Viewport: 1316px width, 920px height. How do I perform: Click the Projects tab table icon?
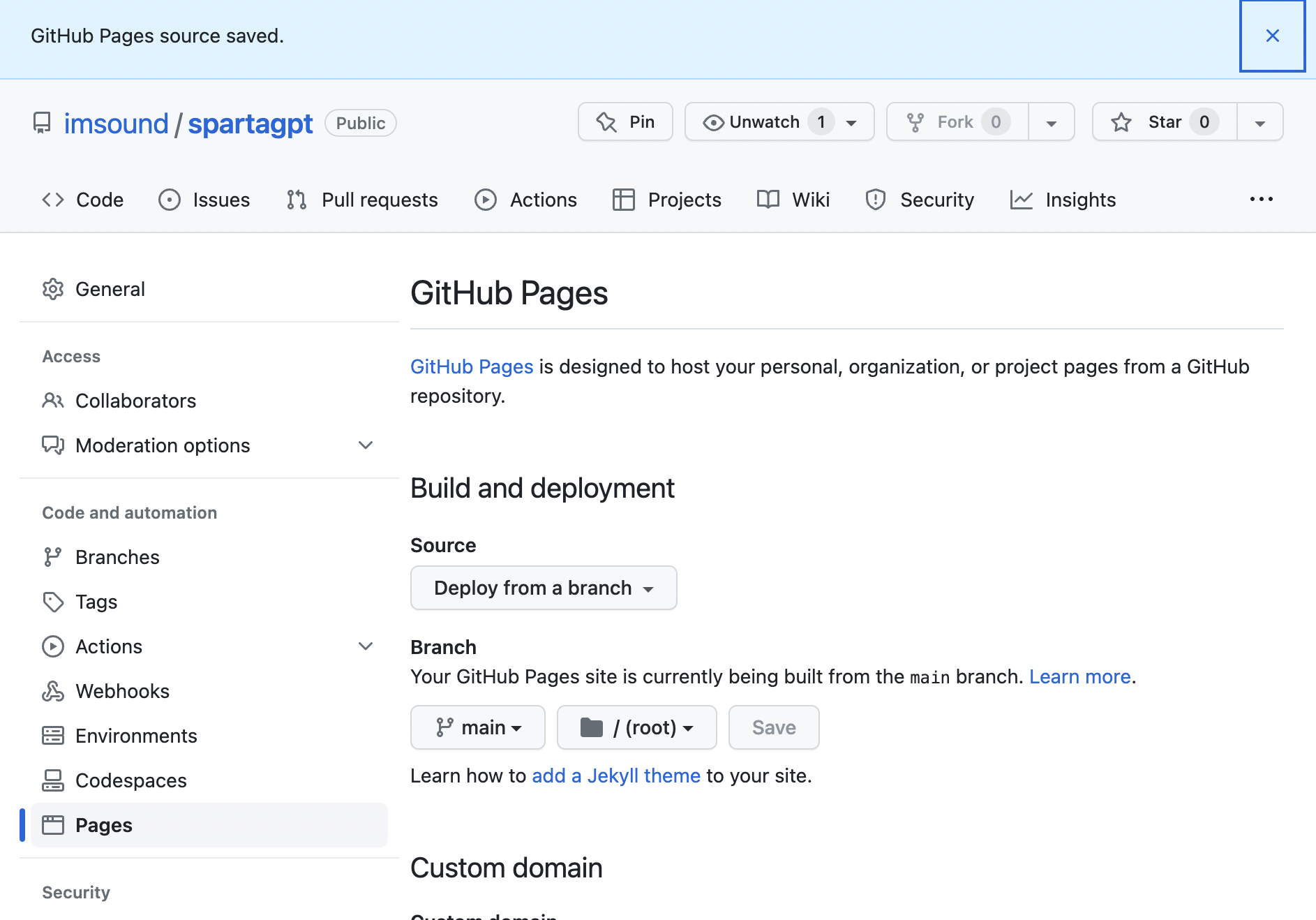coord(624,200)
